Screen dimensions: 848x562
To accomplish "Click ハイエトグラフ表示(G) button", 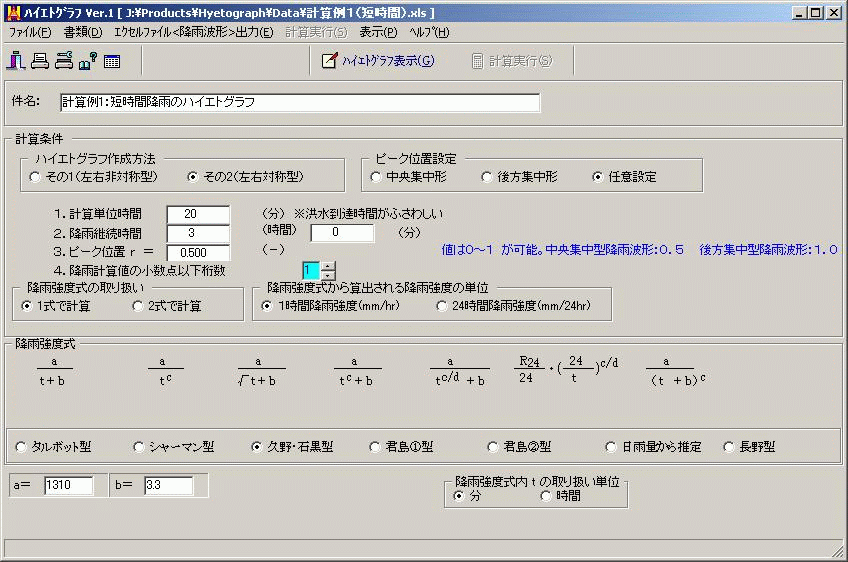I will [379, 61].
